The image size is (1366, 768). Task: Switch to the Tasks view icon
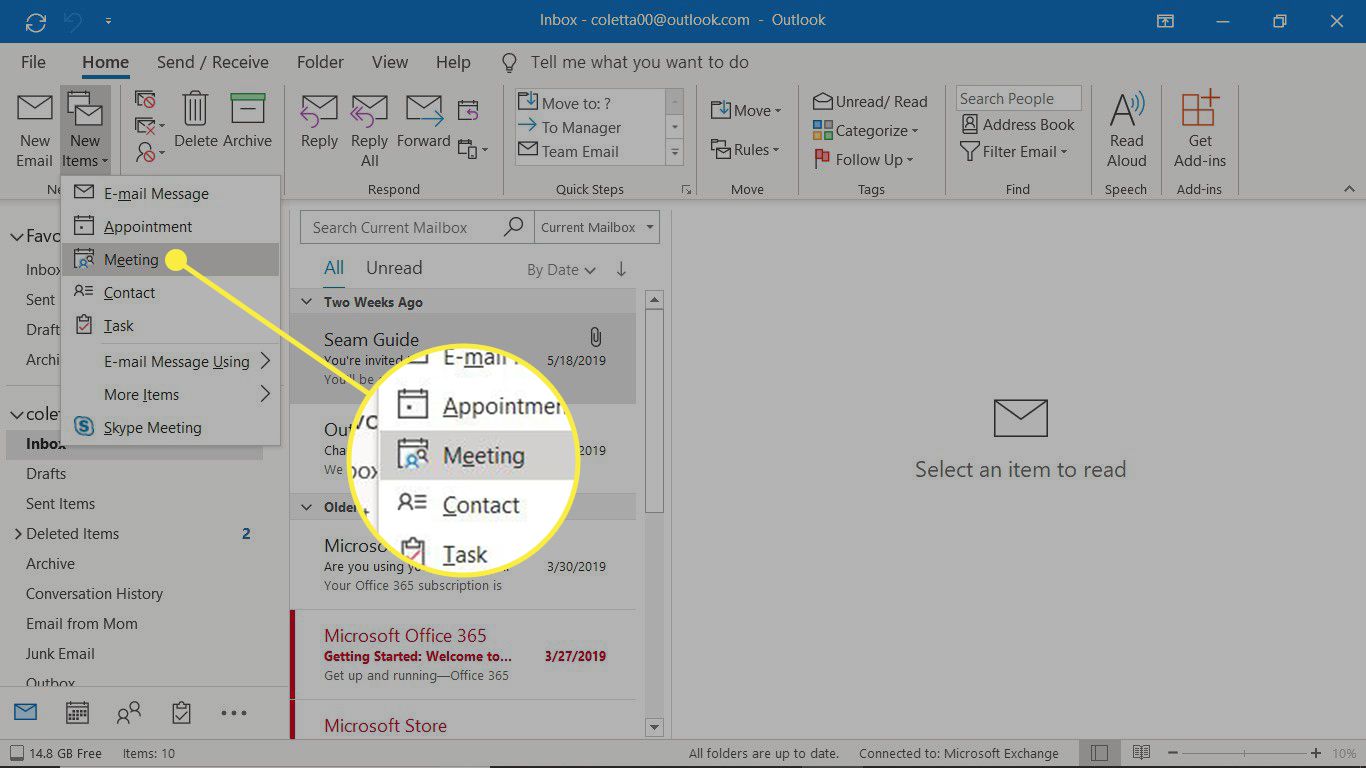point(181,713)
